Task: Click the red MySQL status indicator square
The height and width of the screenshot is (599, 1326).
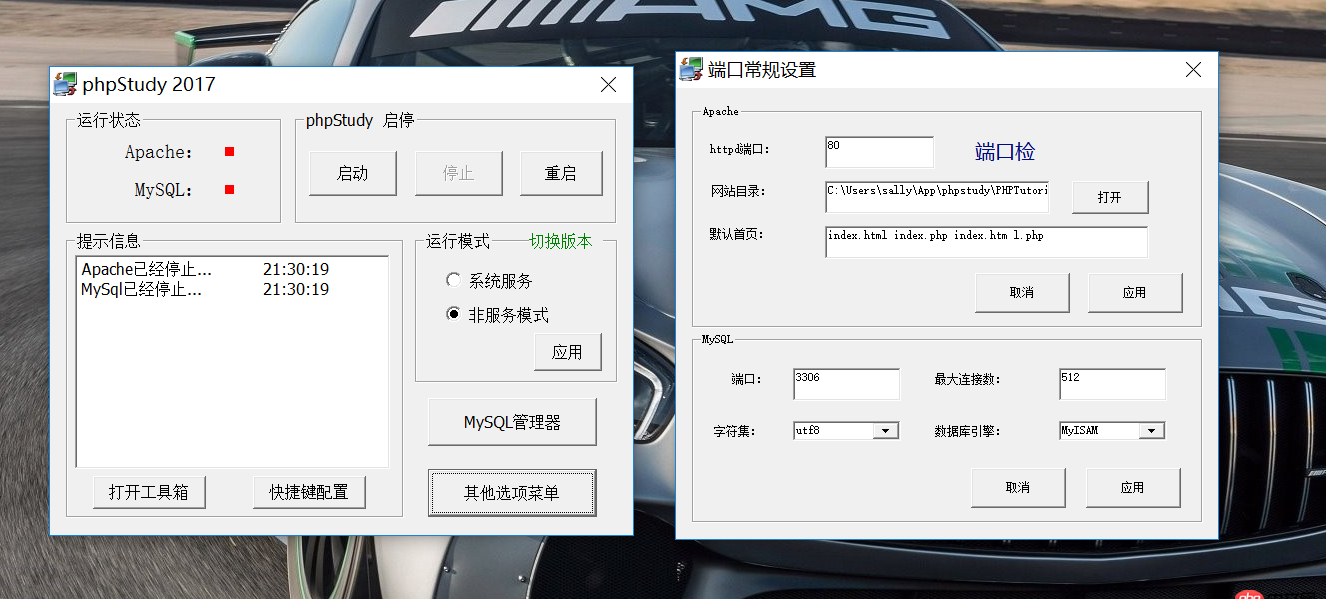Action: tap(228, 188)
